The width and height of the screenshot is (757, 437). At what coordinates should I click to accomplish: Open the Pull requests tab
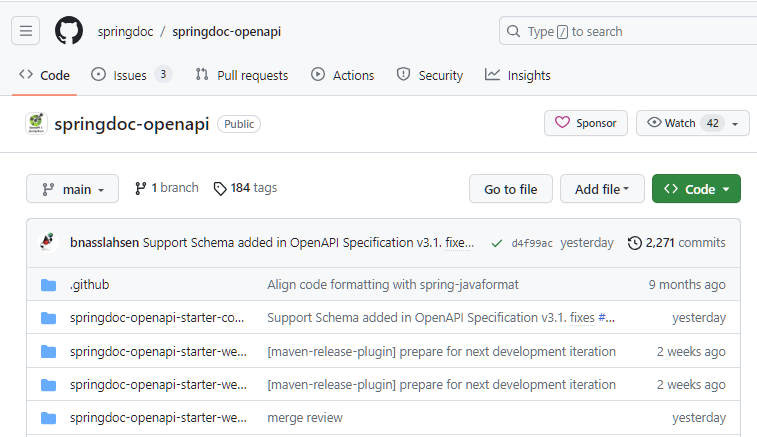tap(241, 75)
